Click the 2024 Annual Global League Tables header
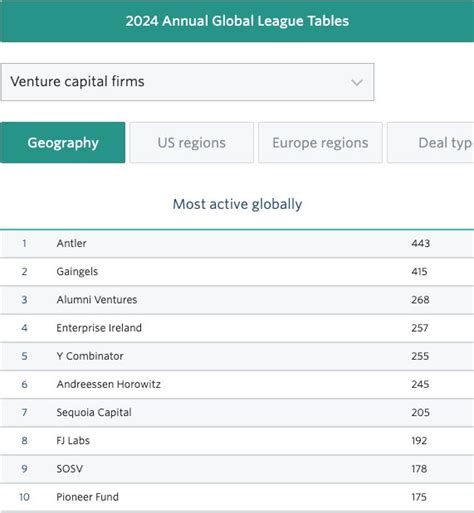The height and width of the screenshot is (513, 474). point(237,21)
